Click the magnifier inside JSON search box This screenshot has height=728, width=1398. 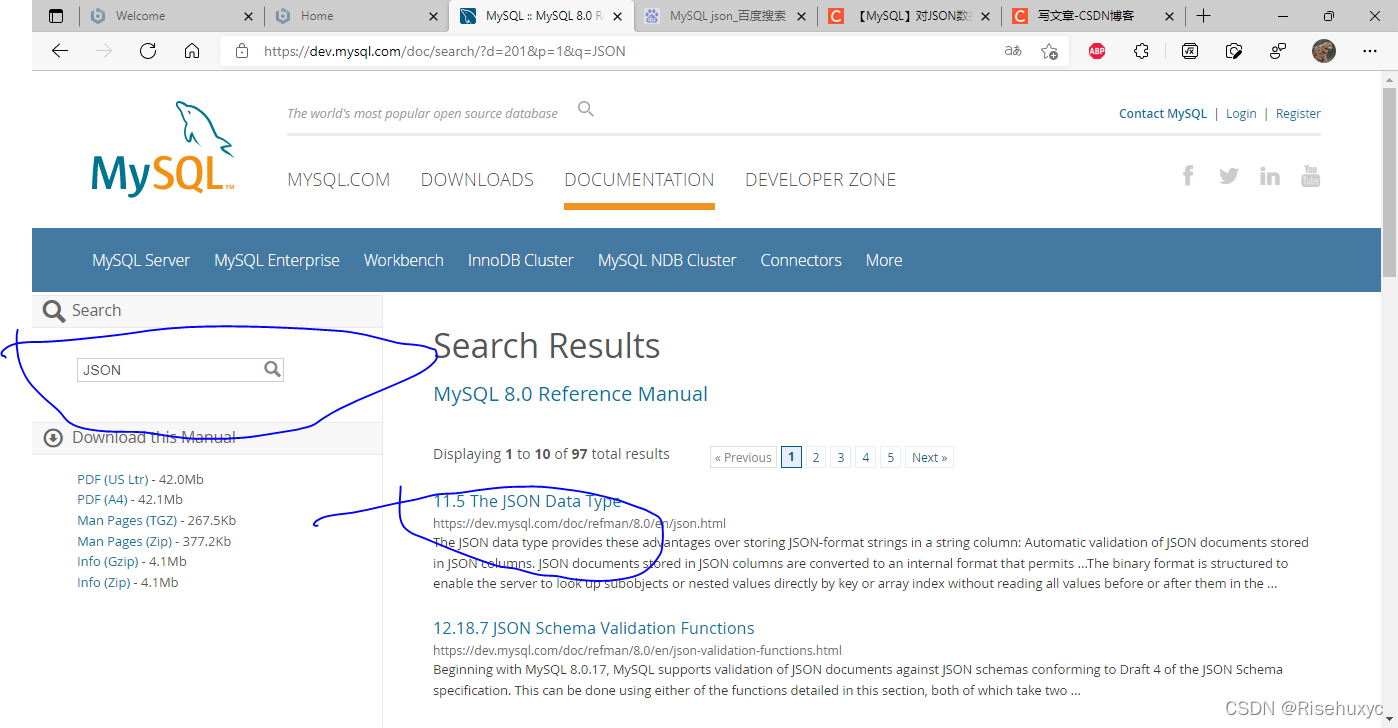tap(272, 369)
